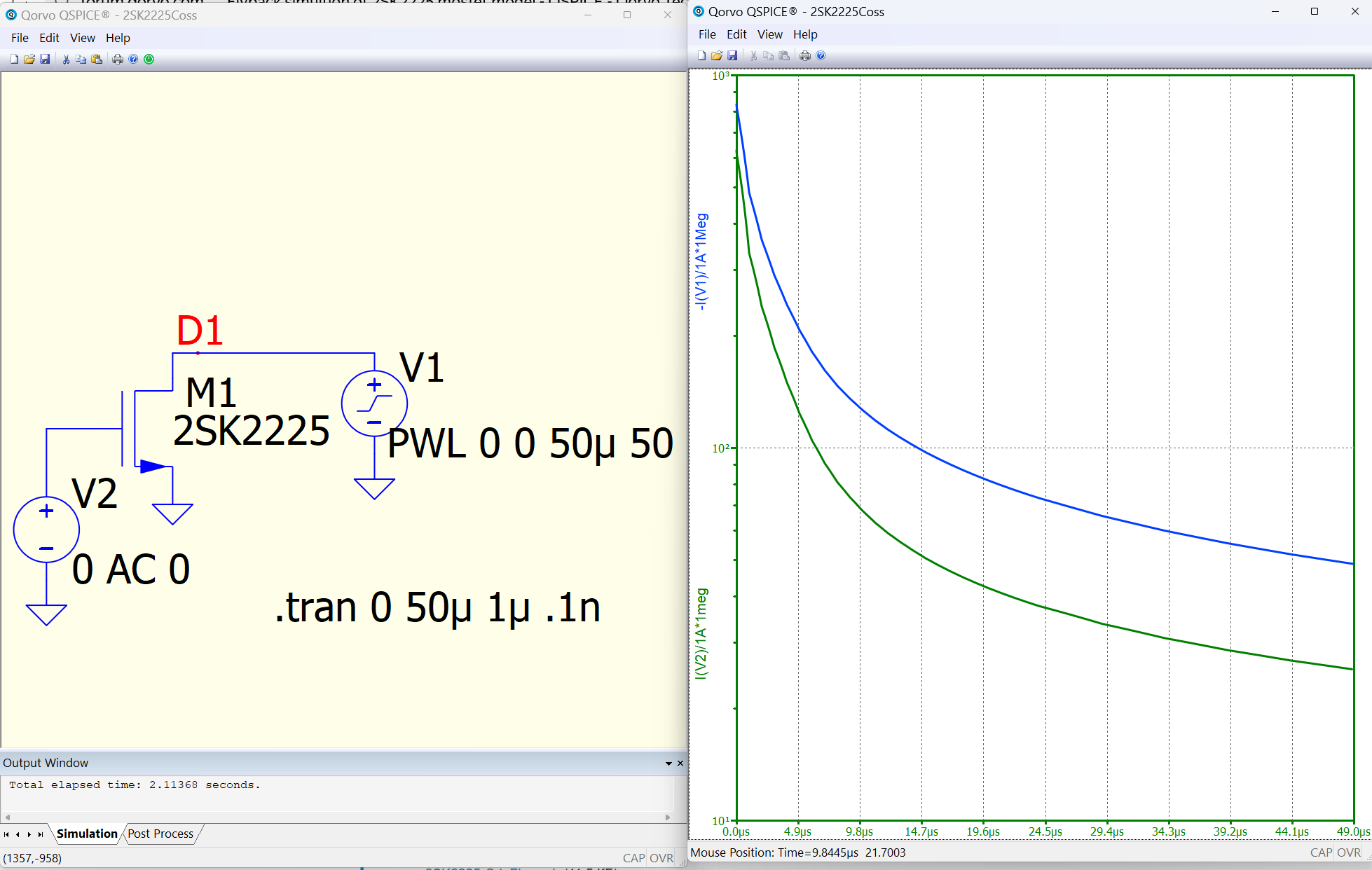Select the Simulation output tab

point(87,834)
